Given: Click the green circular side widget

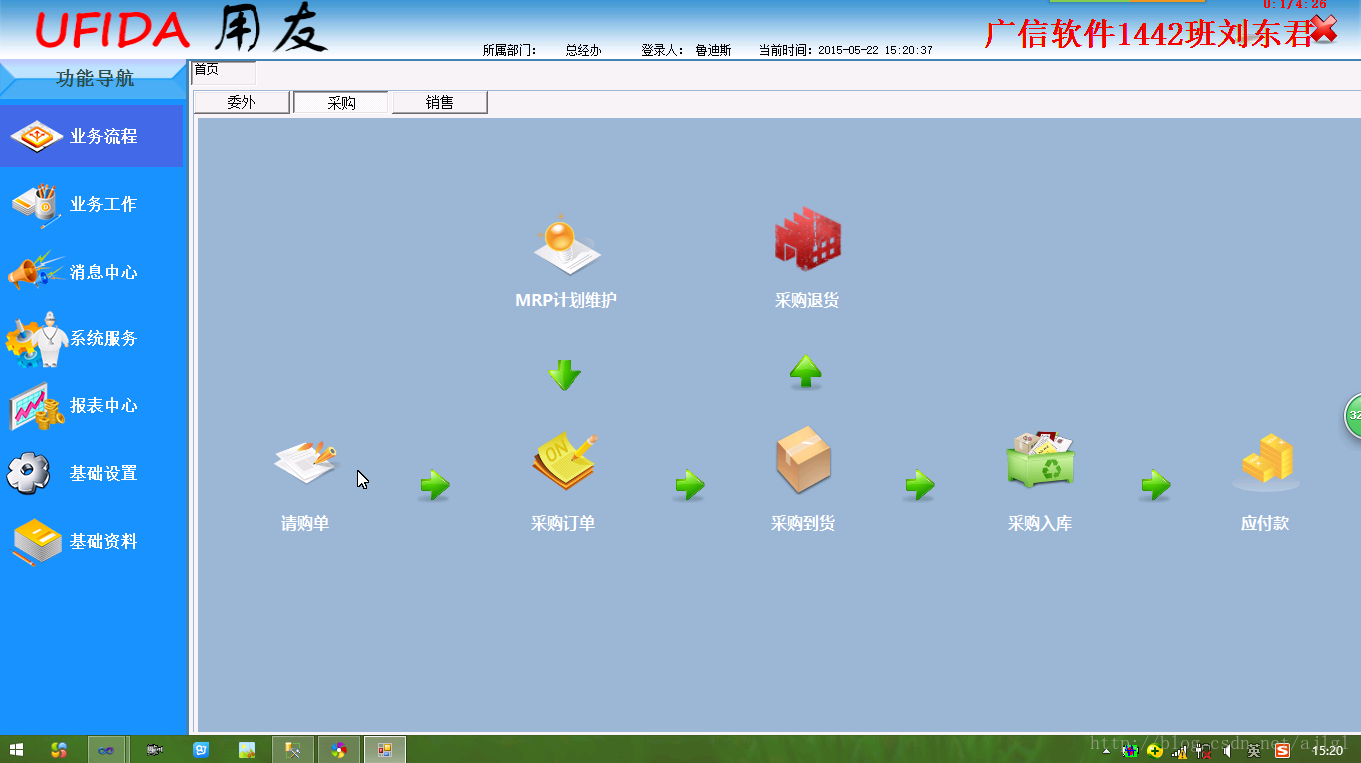Looking at the screenshot, I should 1352,415.
